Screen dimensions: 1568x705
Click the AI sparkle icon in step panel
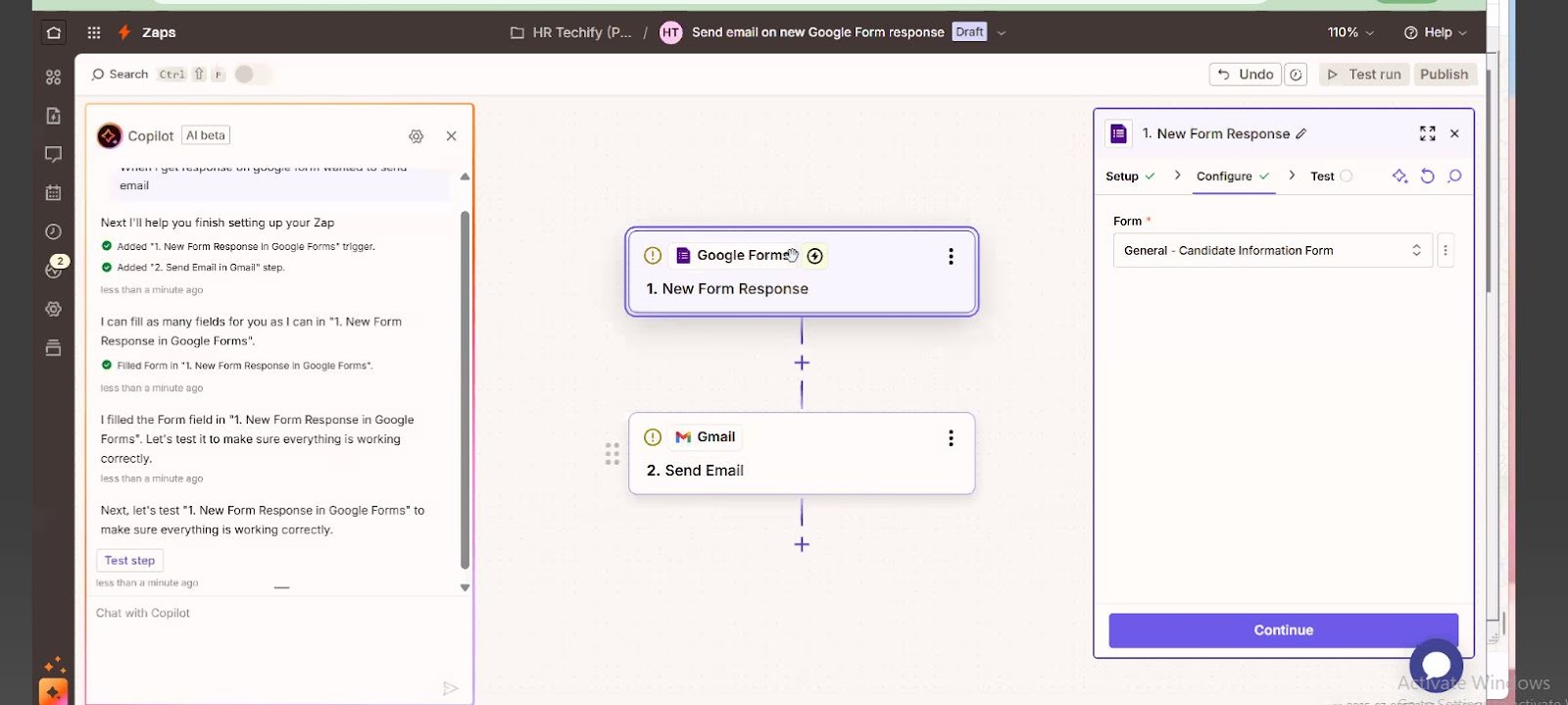point(1400,176)
